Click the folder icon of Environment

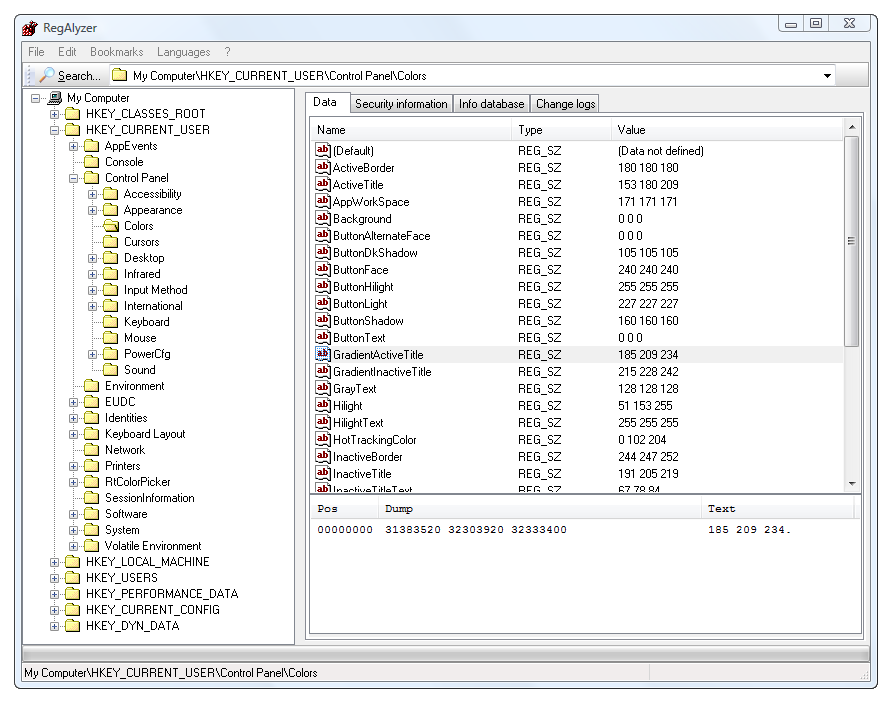pyautogui.click(x=91, y=386)
